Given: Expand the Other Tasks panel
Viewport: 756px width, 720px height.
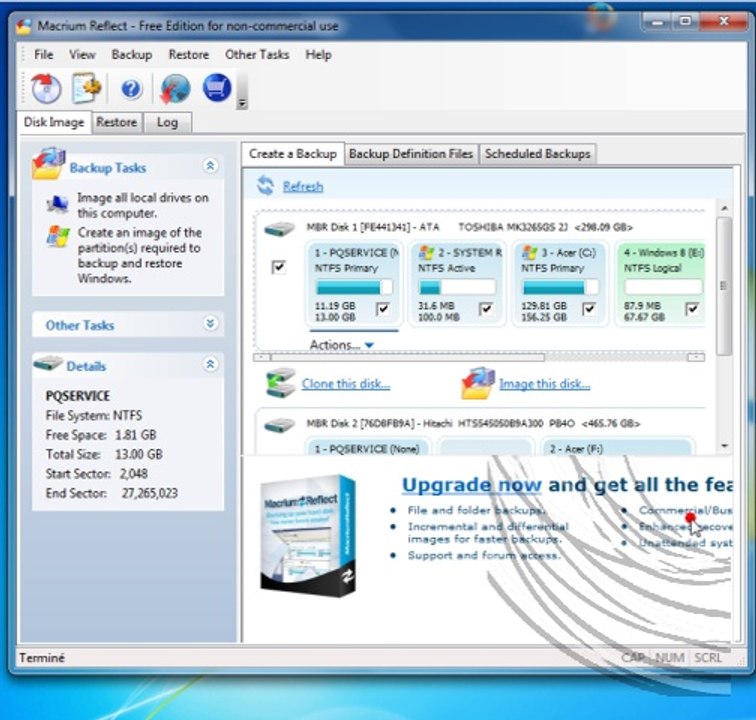Looking at the screenshot, I should click(210, 323).
